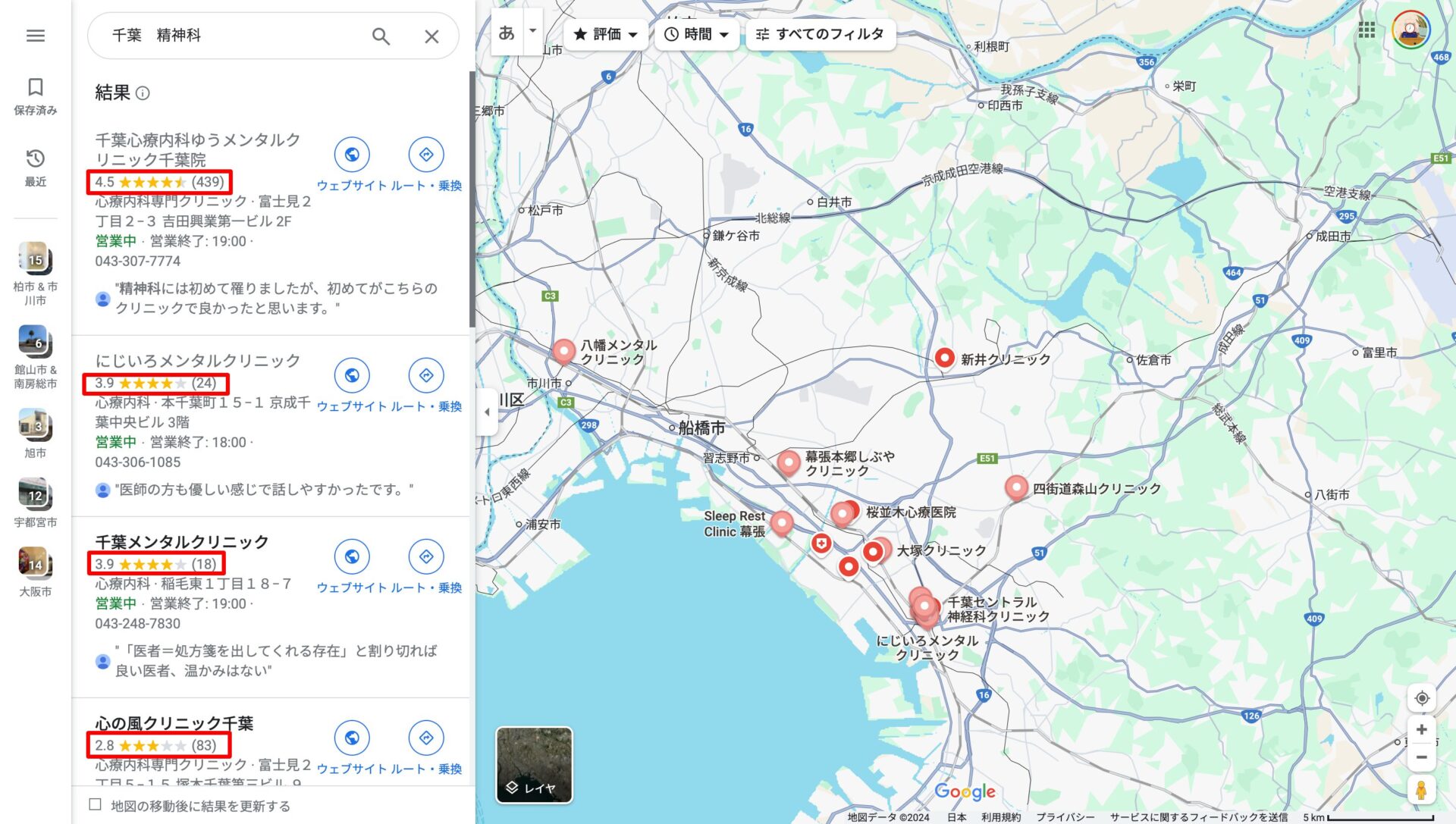Screen dimensions: 1456x824
Task: Open recent search 柏市 & 市川市
Action: [x=36, y=274]
